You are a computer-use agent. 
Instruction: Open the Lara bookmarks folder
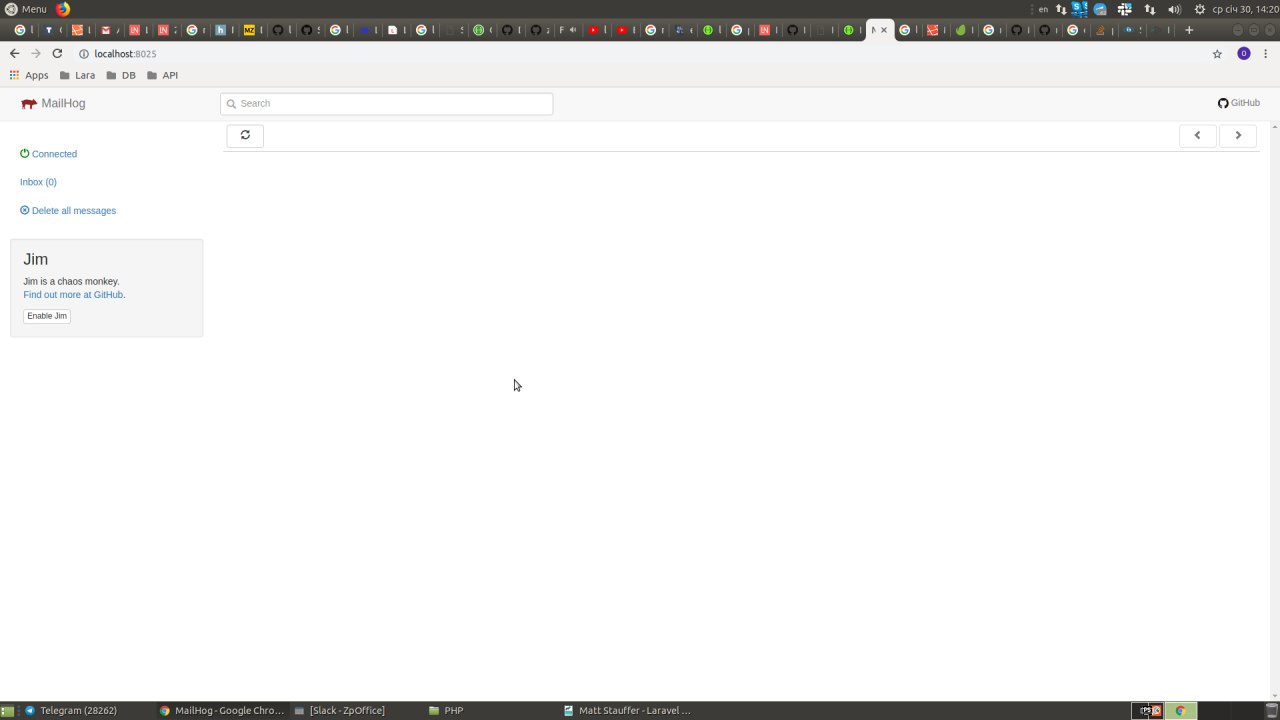coord(78,75)
